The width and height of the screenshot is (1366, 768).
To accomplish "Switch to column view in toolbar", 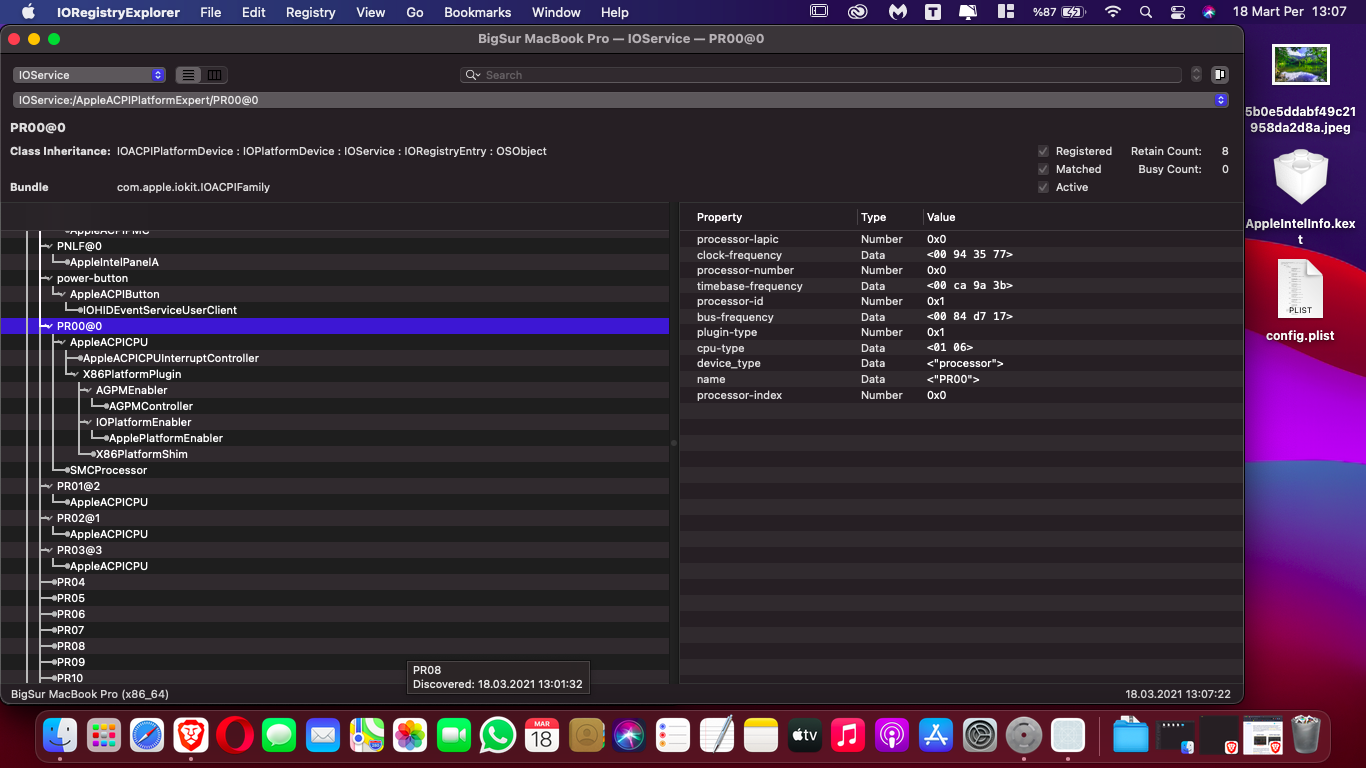I will [x=215, y=75].
